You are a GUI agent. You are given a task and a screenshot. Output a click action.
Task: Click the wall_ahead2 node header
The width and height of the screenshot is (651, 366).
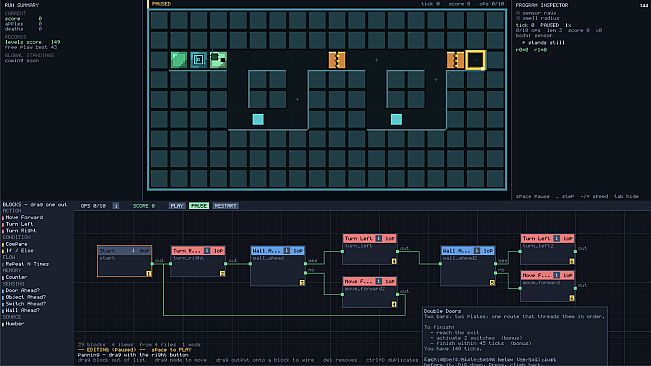tap(468, 251)
